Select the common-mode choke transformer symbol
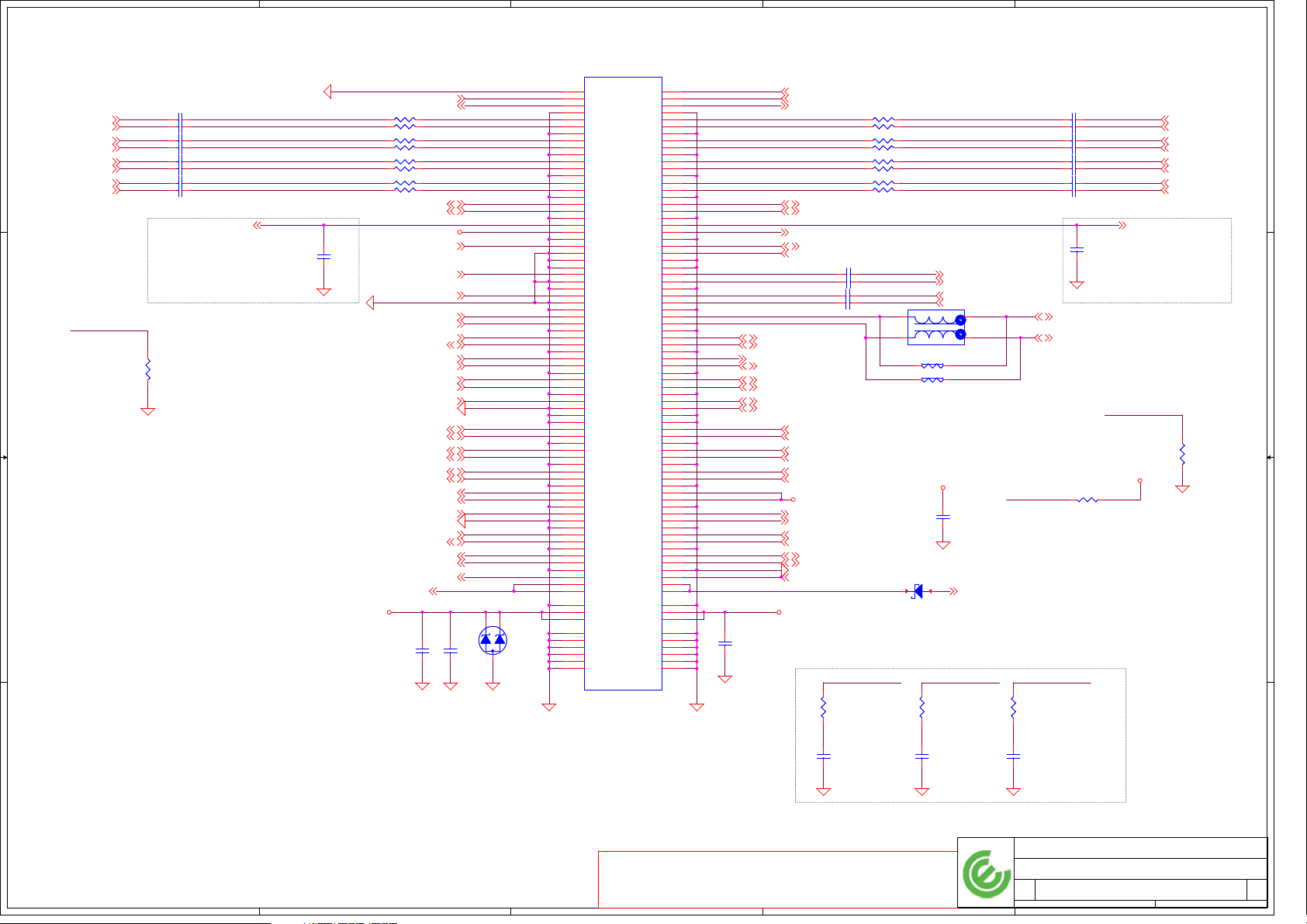Image resolution: width=1307 pixels, height=924 pixels. point(936,327)
